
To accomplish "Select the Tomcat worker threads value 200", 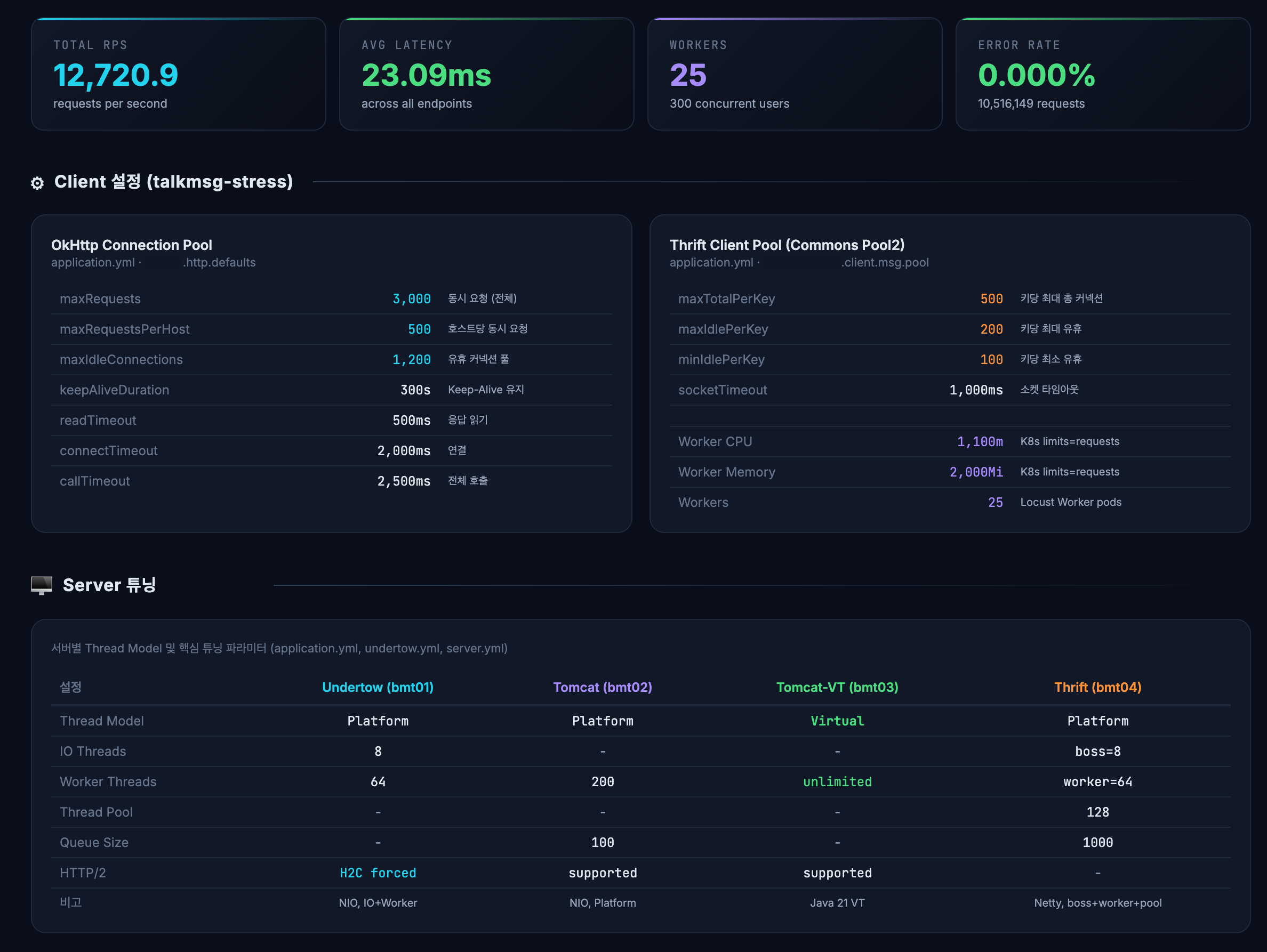I will (x=603, y=781).
